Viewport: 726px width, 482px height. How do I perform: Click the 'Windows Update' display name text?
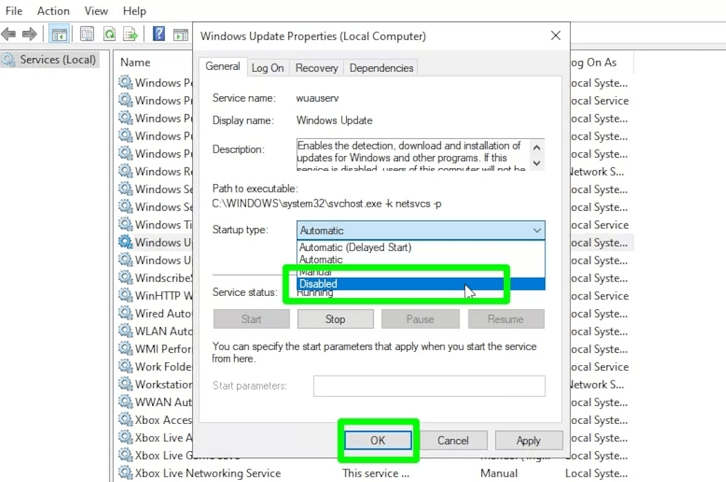tap(334, 120)
